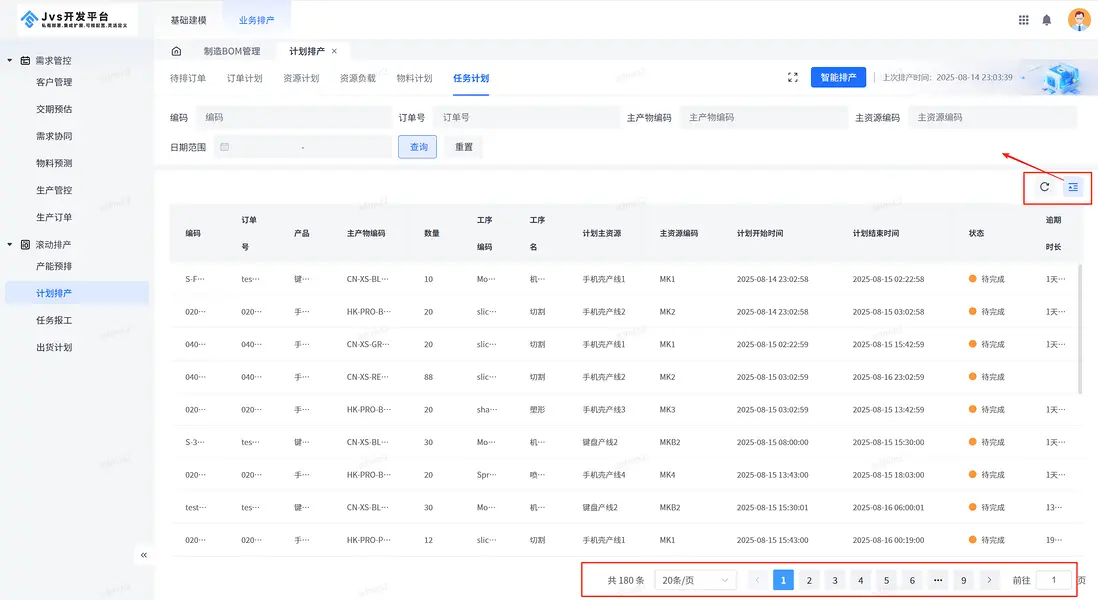1098x600 pixels.
Task: Go to next page arrow
Action: 989,580
